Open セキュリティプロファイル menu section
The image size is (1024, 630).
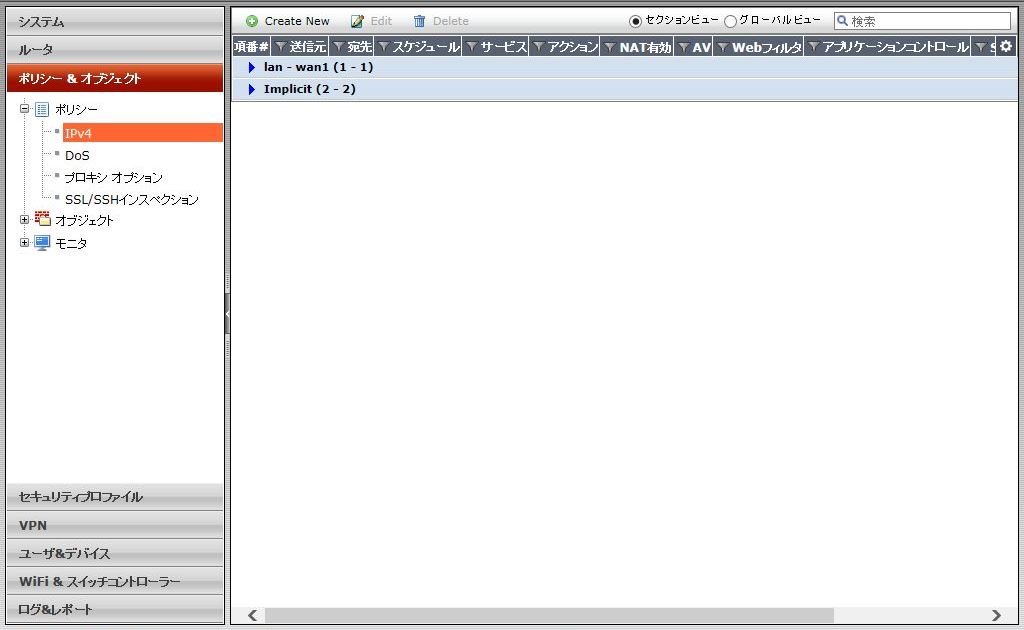point(115,497)
